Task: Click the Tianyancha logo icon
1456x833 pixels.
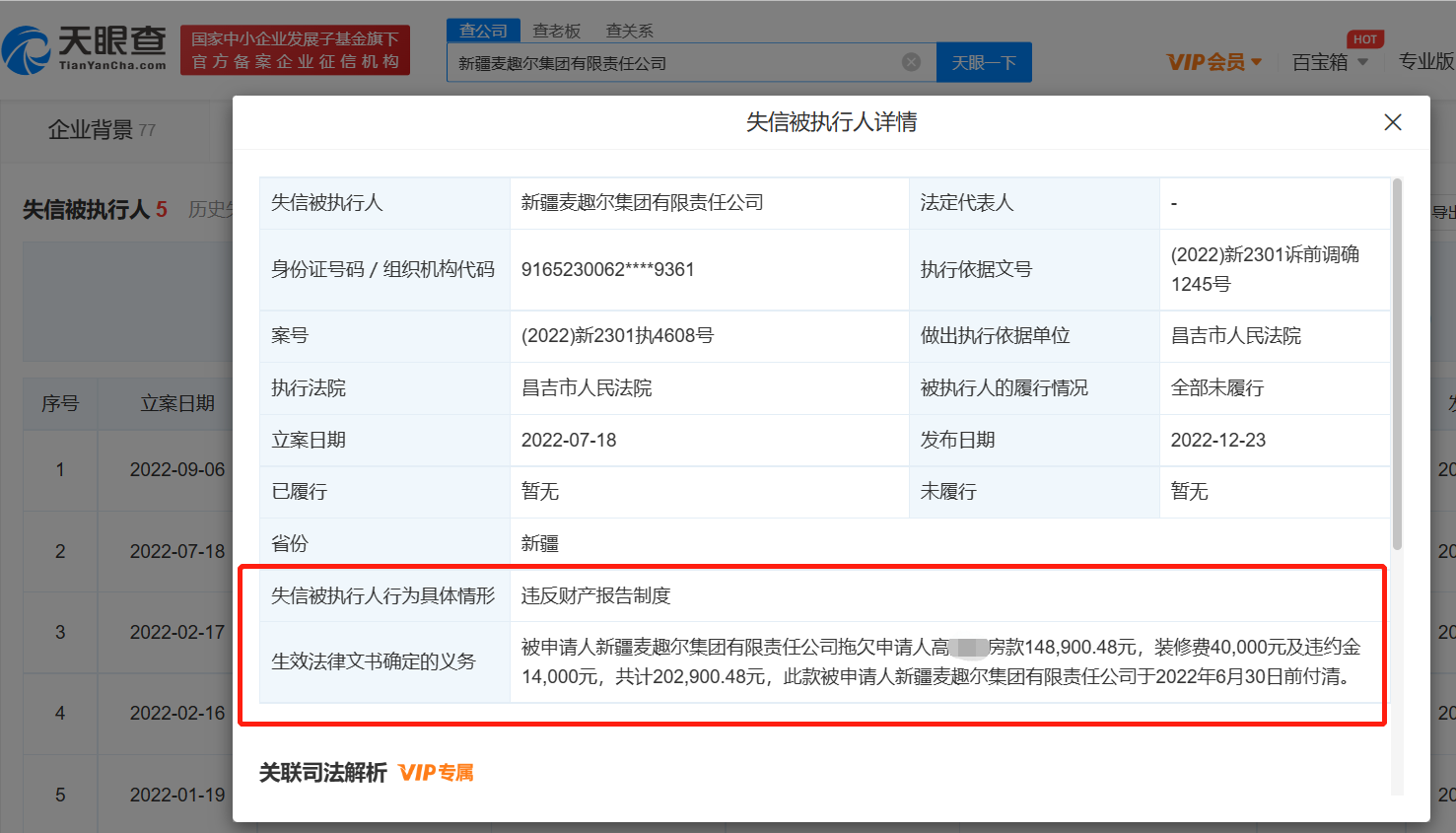Action: [27, 51]
